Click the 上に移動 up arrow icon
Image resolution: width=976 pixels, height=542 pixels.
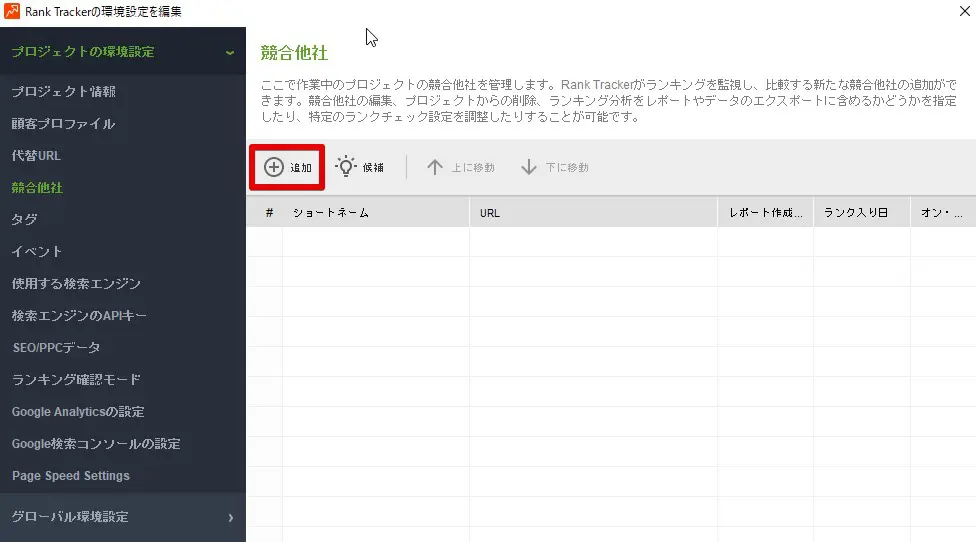point(434,167)
